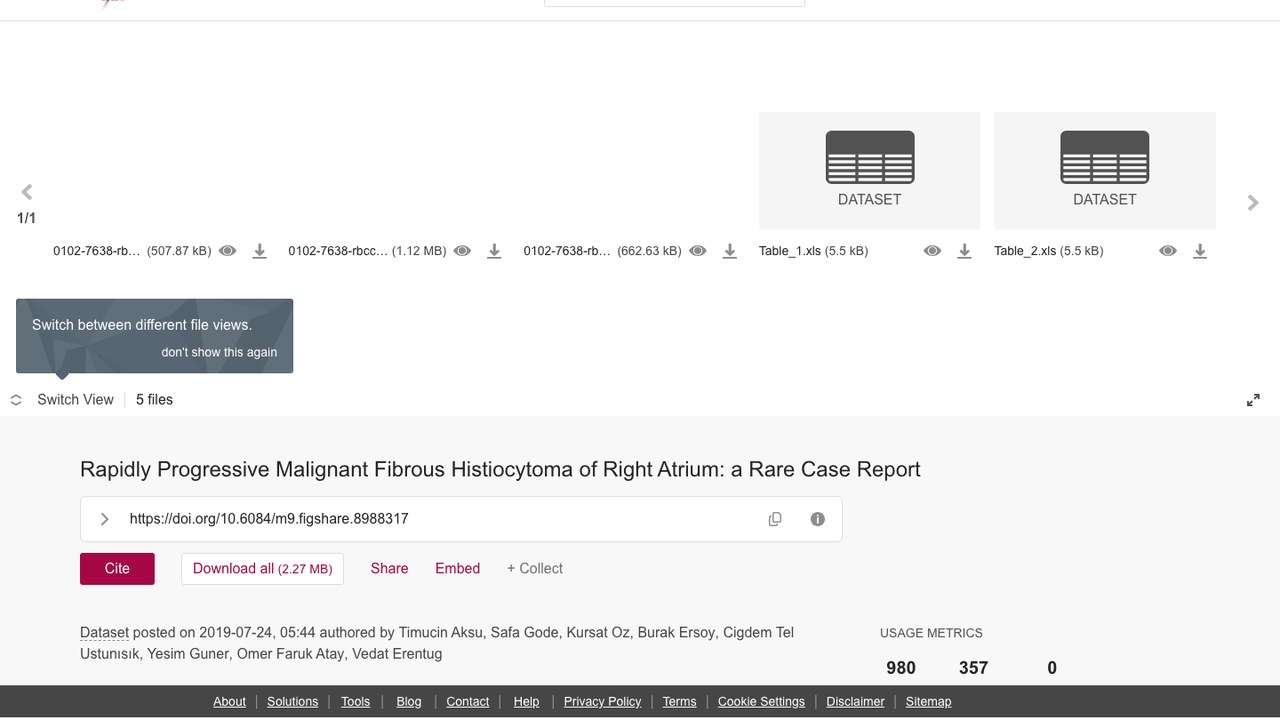Download the 1.12 MB file

[494, 251]
